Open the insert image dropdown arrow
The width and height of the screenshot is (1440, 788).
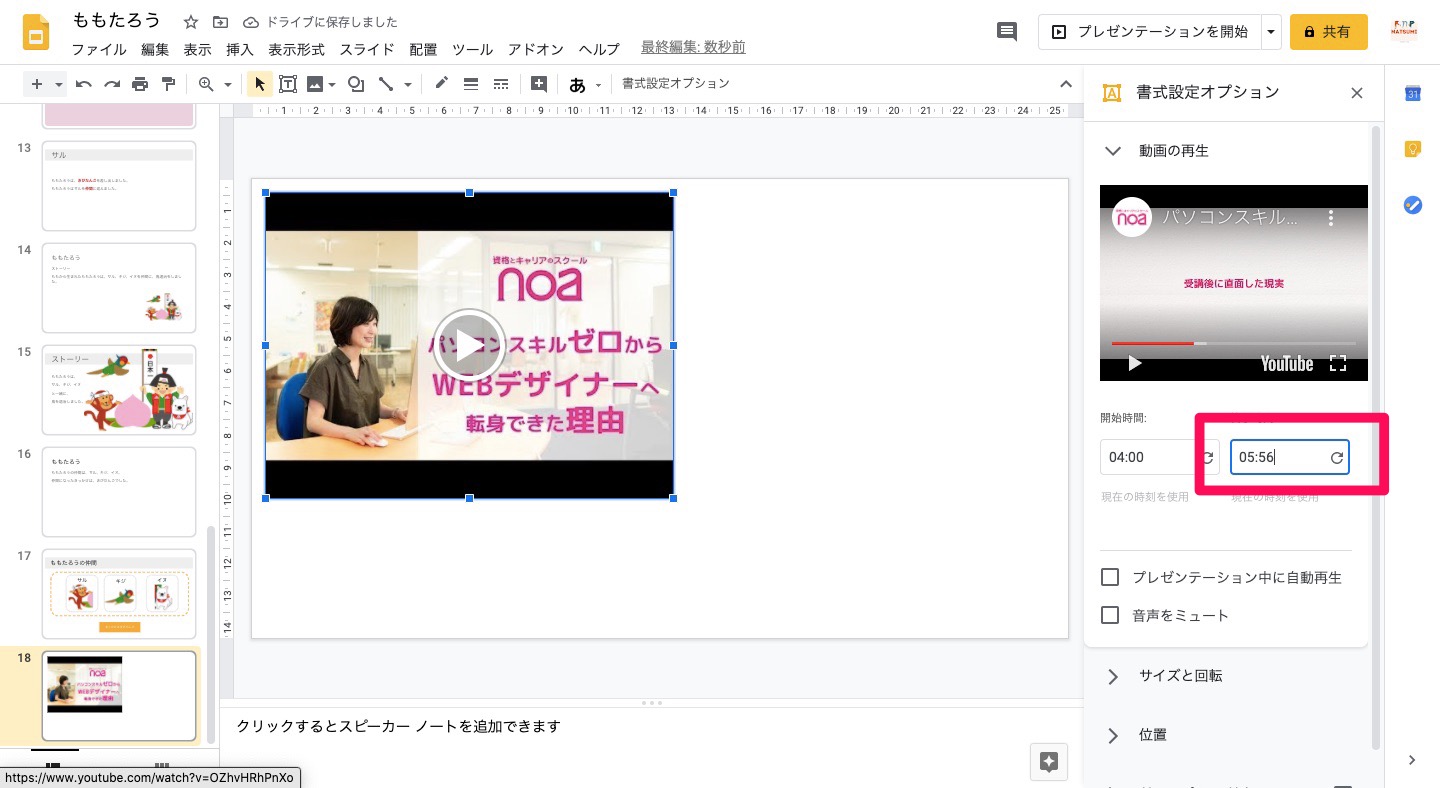coord(332,85)
